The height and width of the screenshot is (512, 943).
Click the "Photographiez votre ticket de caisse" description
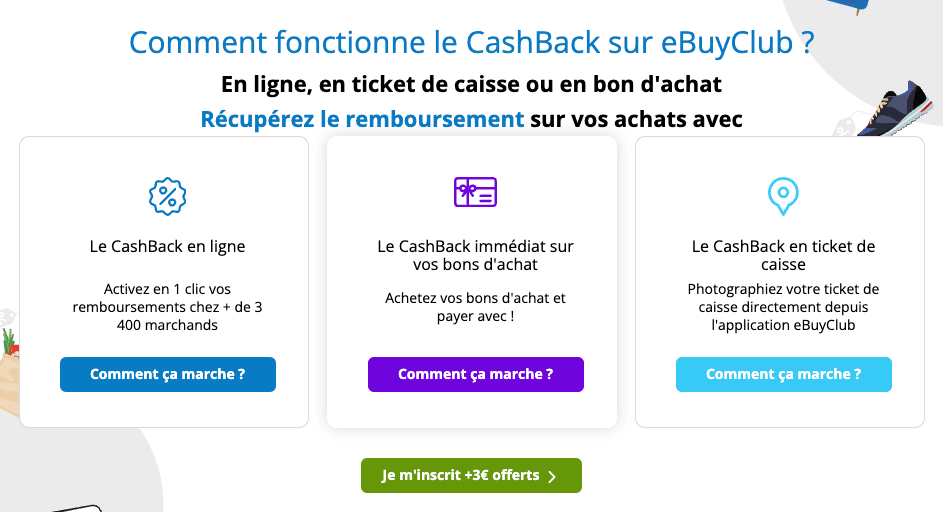(x=783, y=307)
